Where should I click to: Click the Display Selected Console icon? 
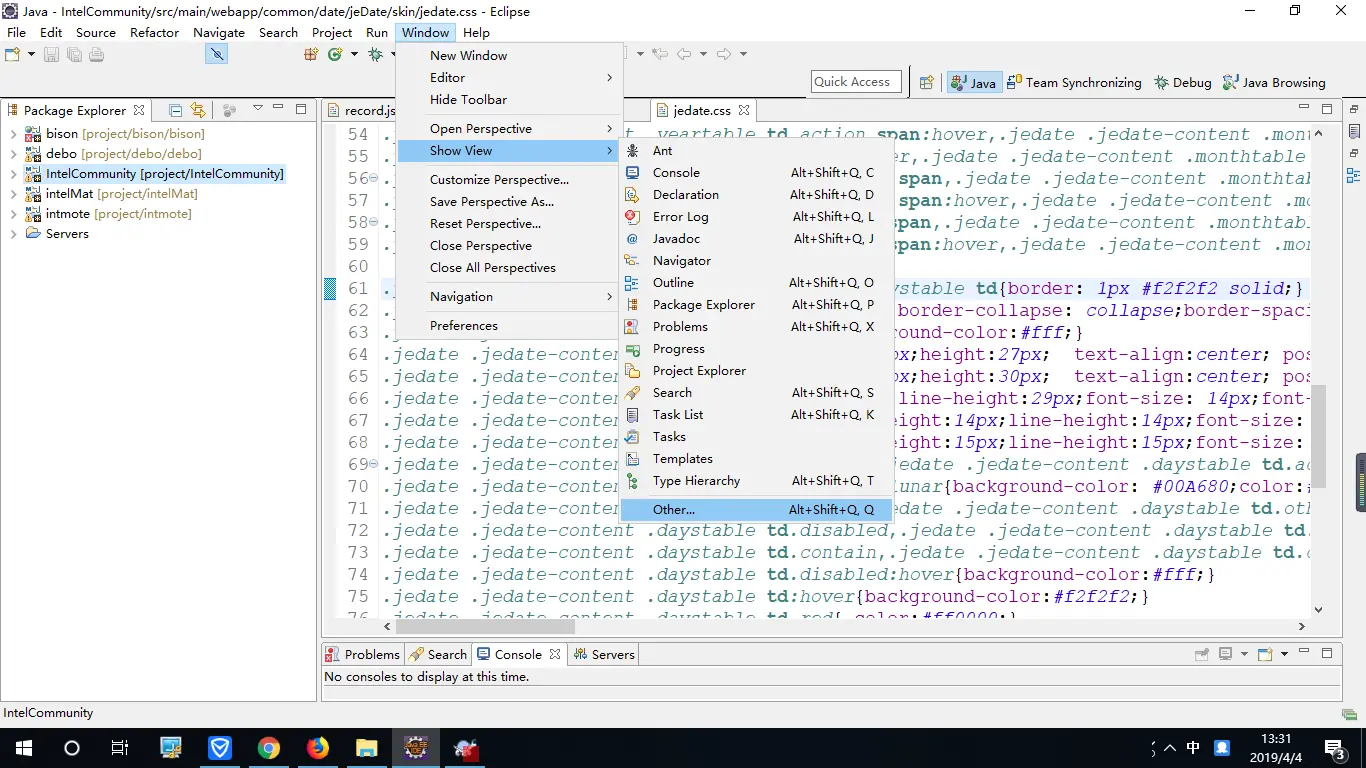point(1225,654)
